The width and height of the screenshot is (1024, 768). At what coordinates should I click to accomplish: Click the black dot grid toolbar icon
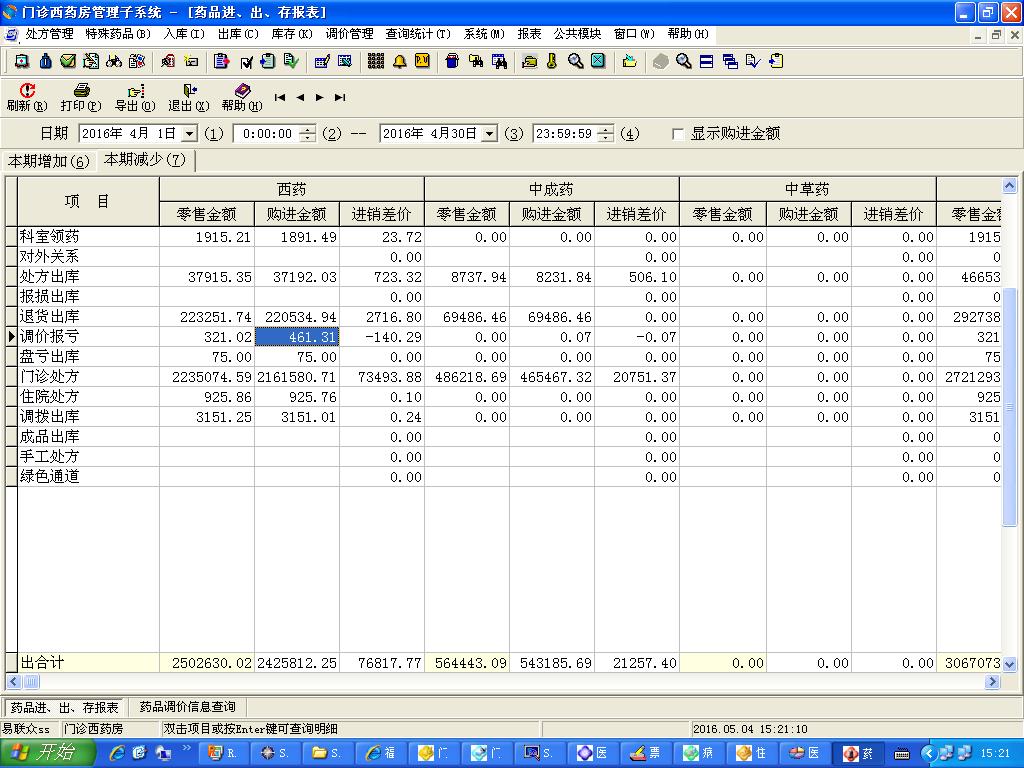point(376,61)
